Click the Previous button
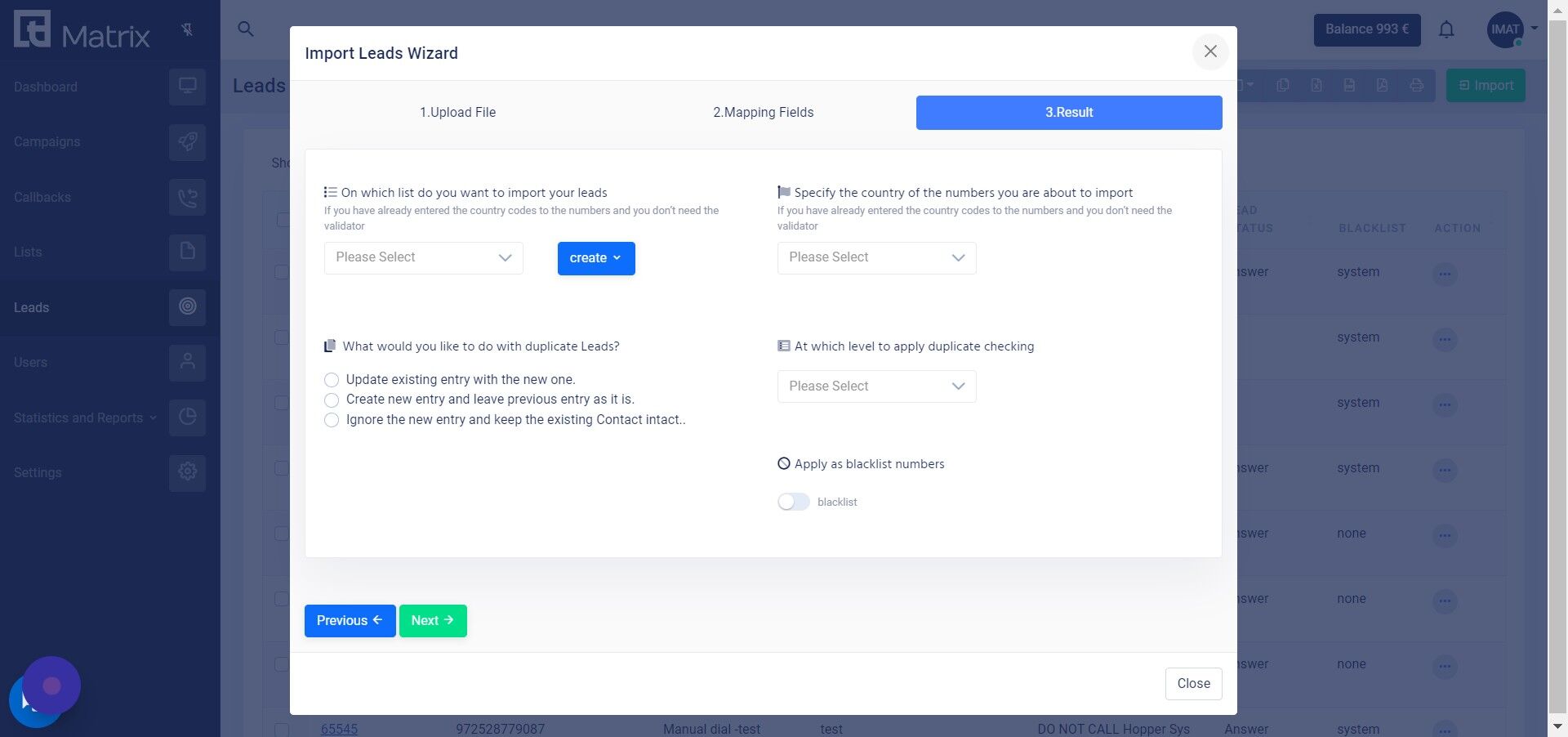The height and width of the screenshot is (737, 1568). pyautogui.click(x=350, y=621)
